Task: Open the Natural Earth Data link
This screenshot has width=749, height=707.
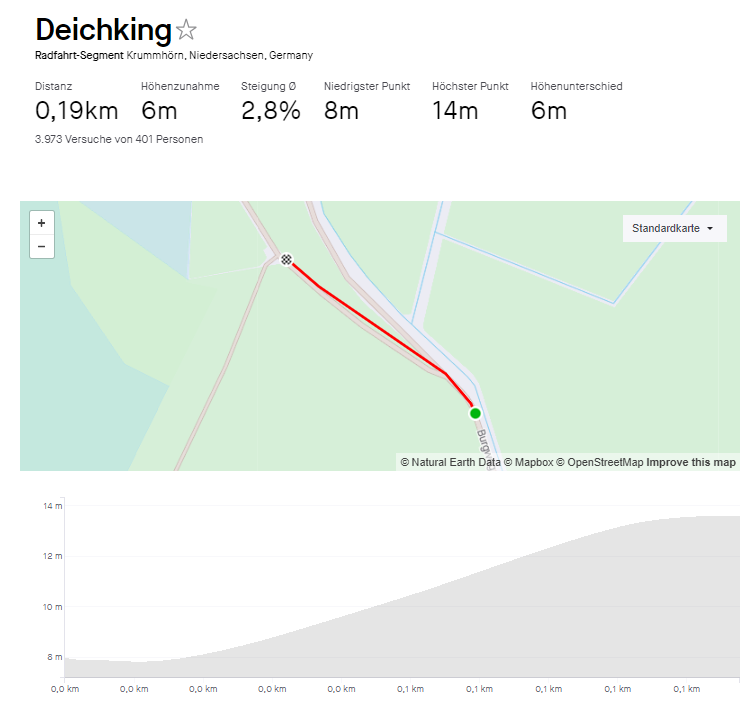Action: 454,462
